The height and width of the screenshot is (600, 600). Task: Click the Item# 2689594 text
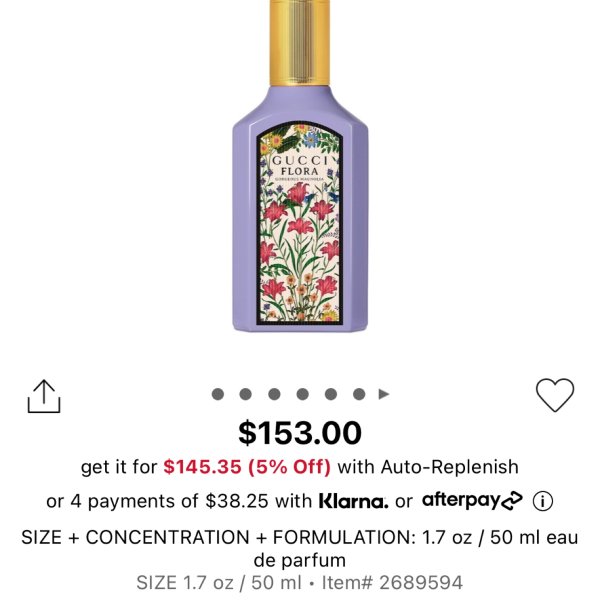click(392, 583)
